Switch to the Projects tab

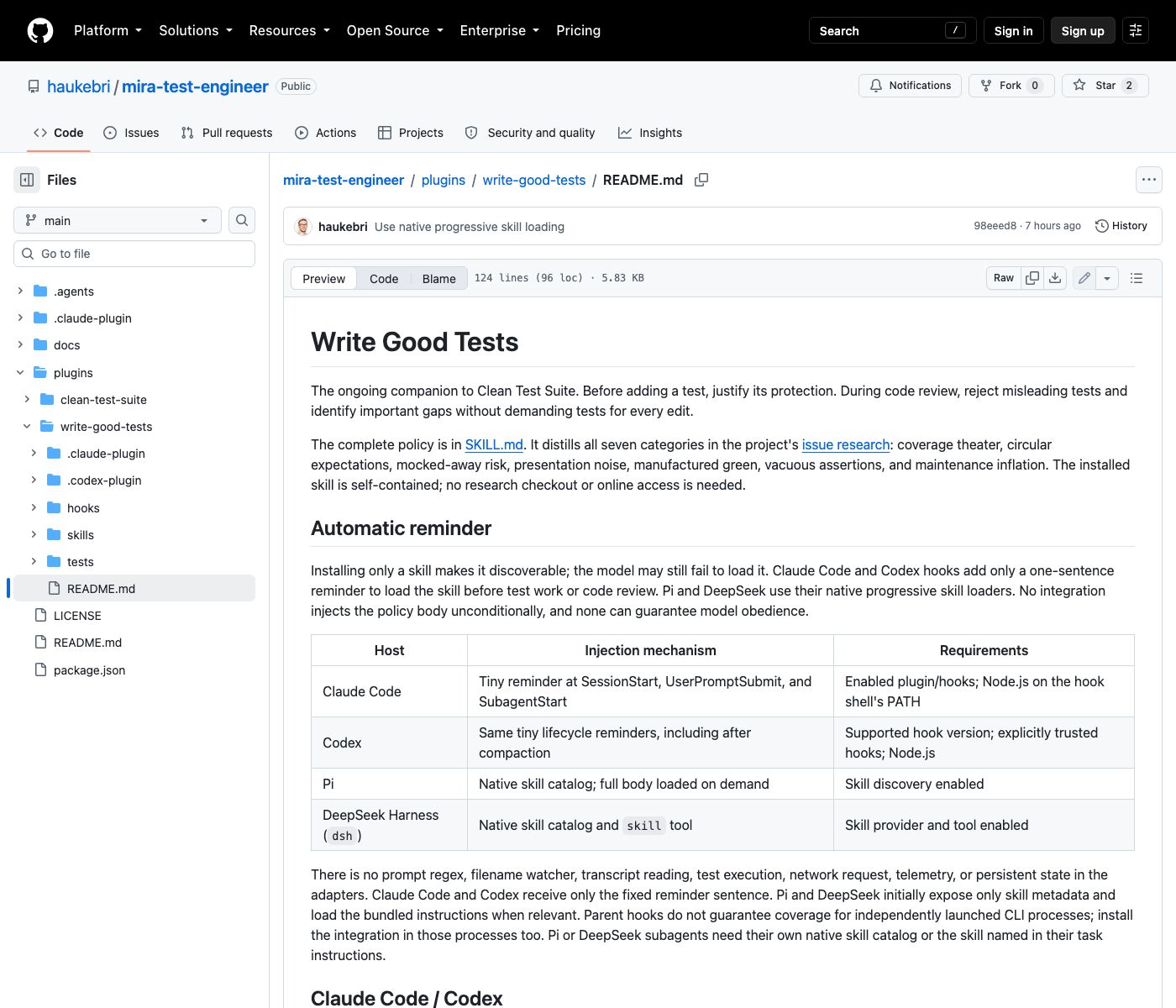411,133
